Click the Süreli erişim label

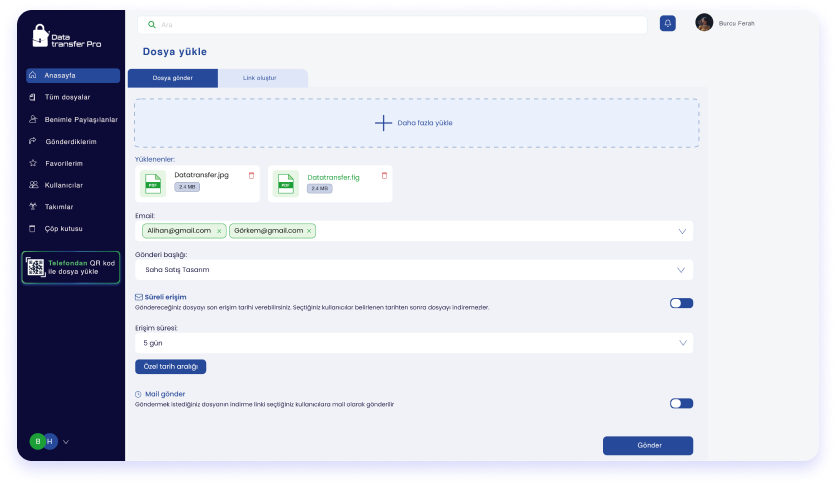point(165,297)
